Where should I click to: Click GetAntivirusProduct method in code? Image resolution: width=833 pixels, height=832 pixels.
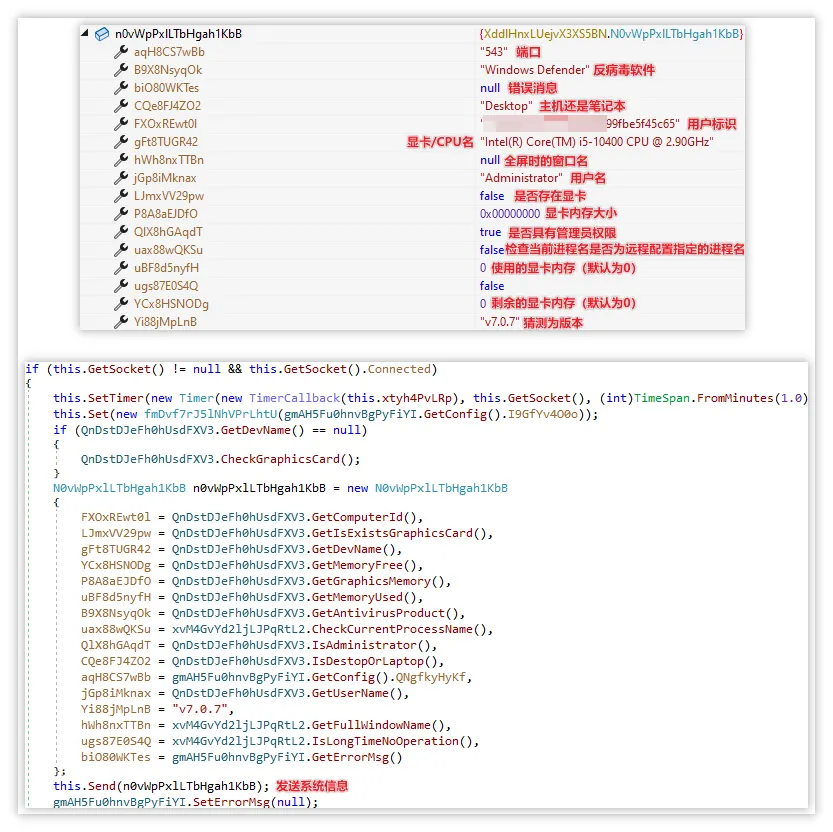click(x=378, y=613)
